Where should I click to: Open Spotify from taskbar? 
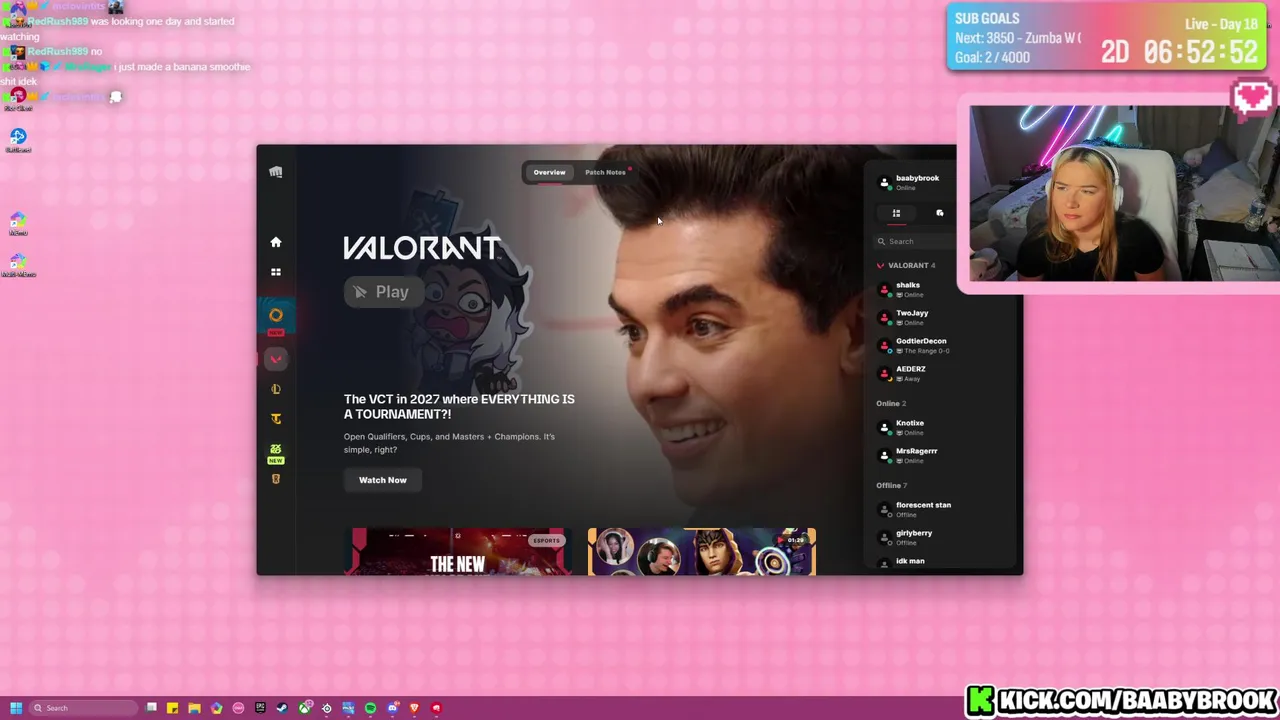click(370, 708)
